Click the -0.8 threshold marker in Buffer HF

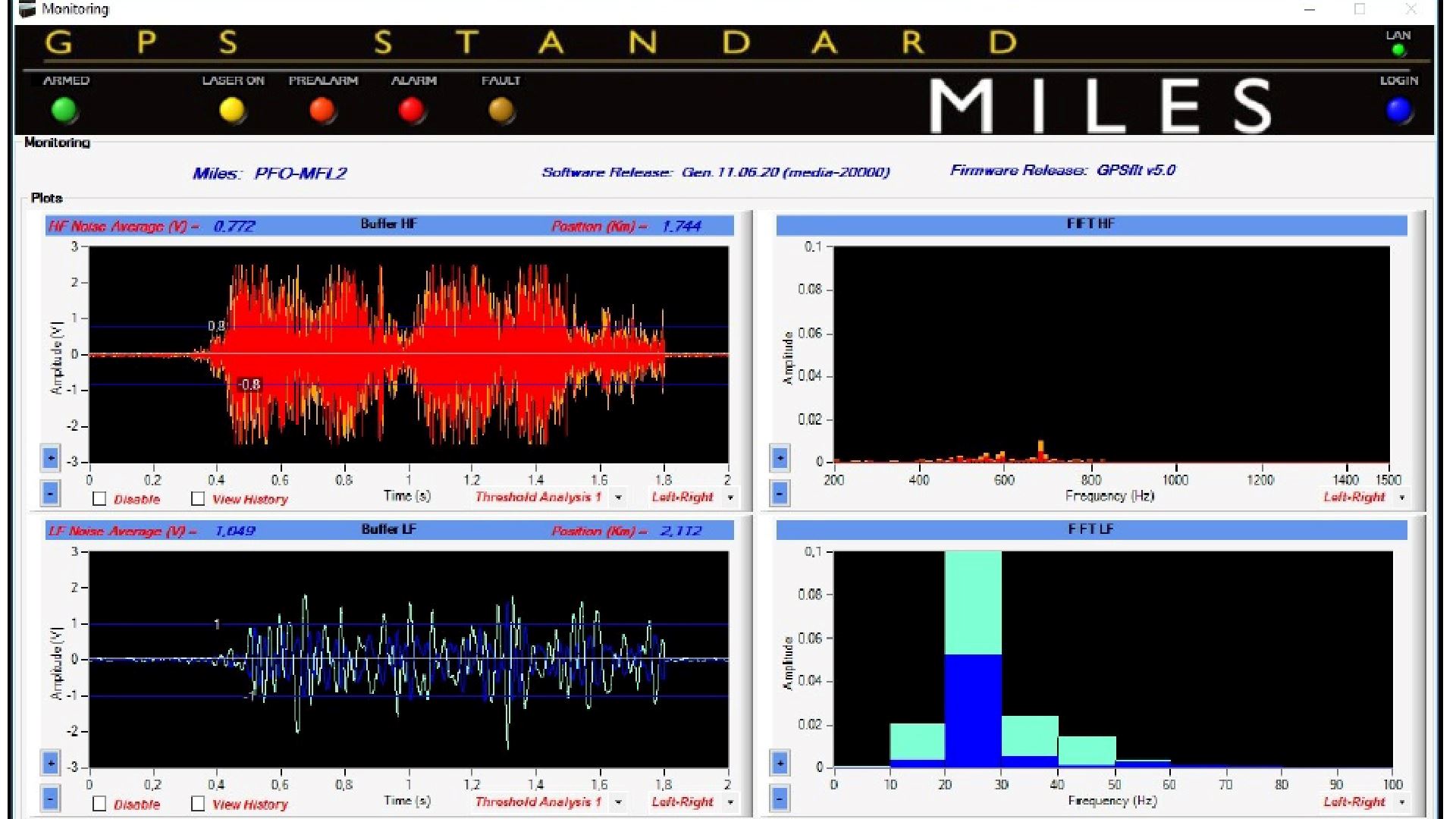pos(248,384)
